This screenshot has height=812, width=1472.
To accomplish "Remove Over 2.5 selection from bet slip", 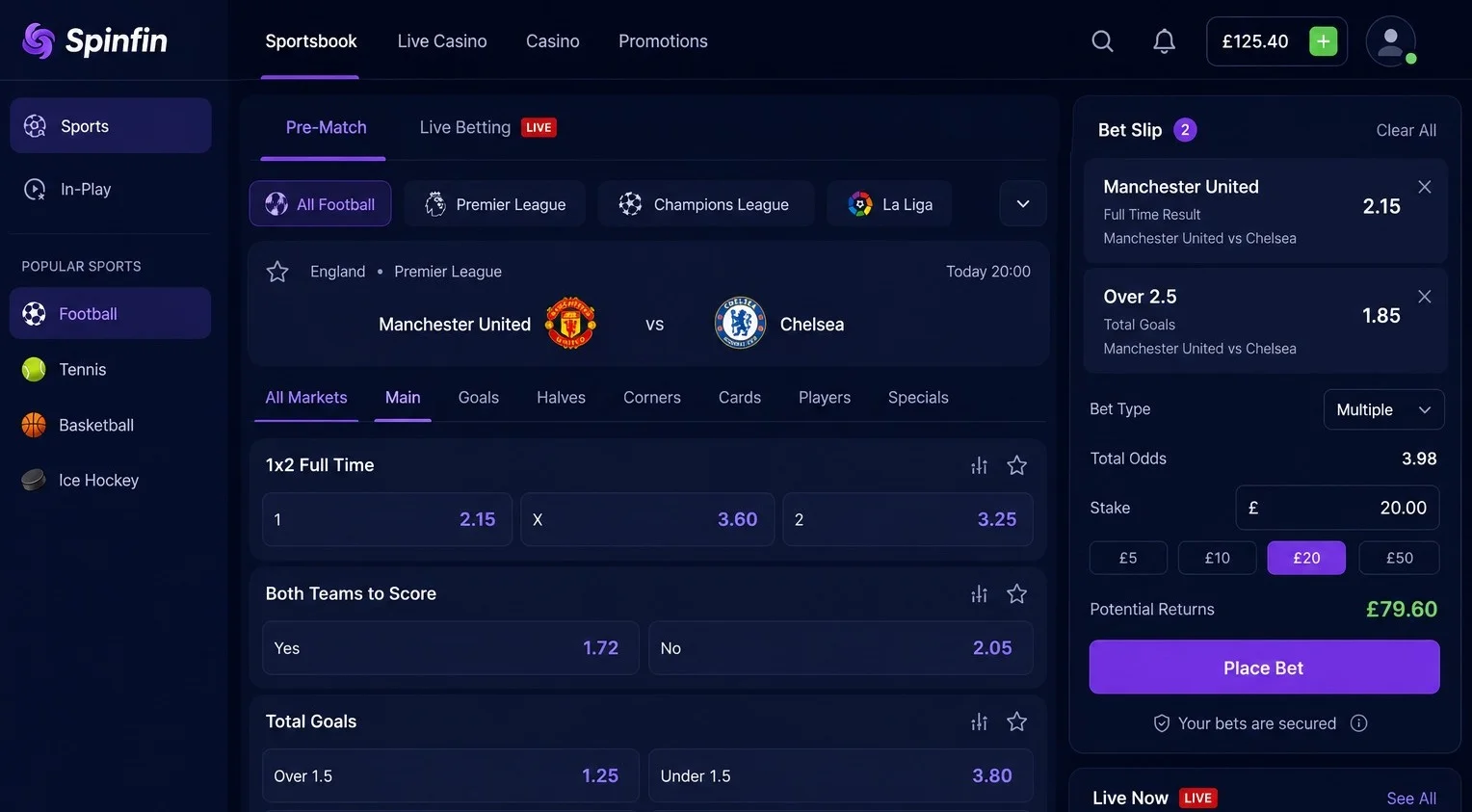I will coord(1424,297).
